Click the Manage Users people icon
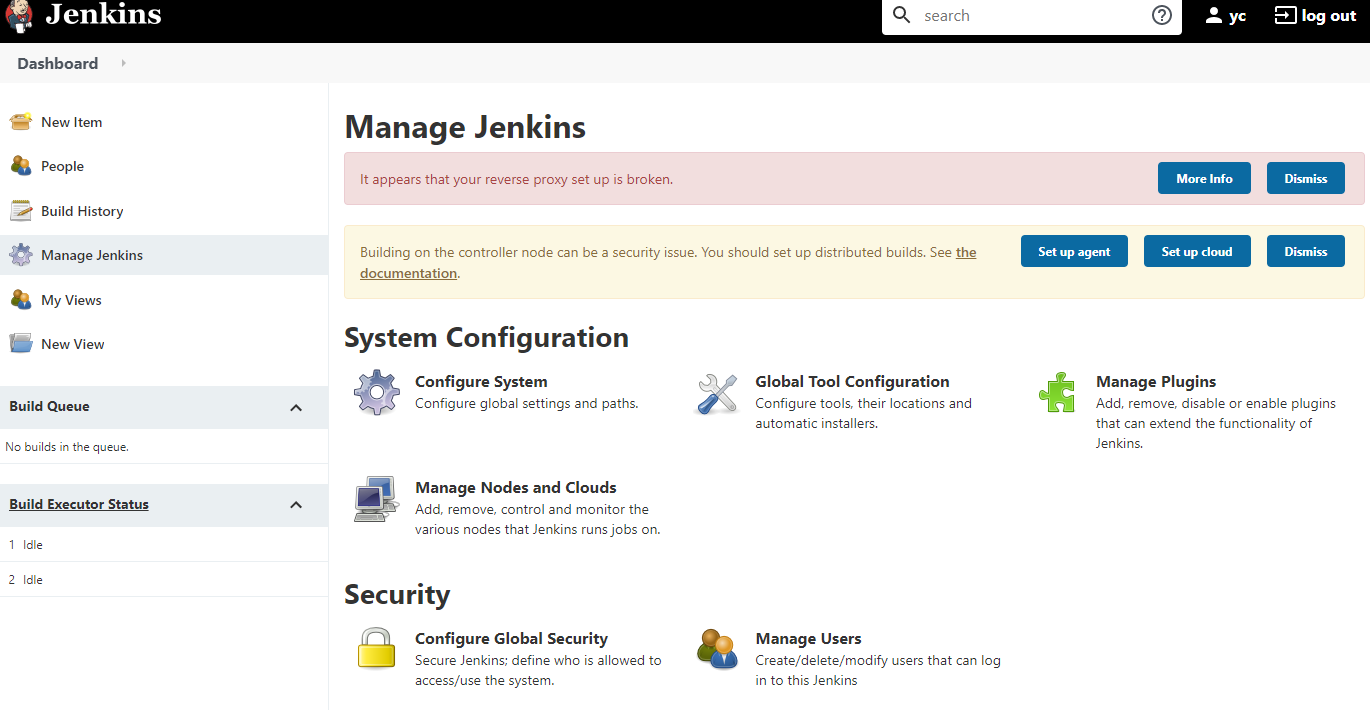 pos(717,649)
